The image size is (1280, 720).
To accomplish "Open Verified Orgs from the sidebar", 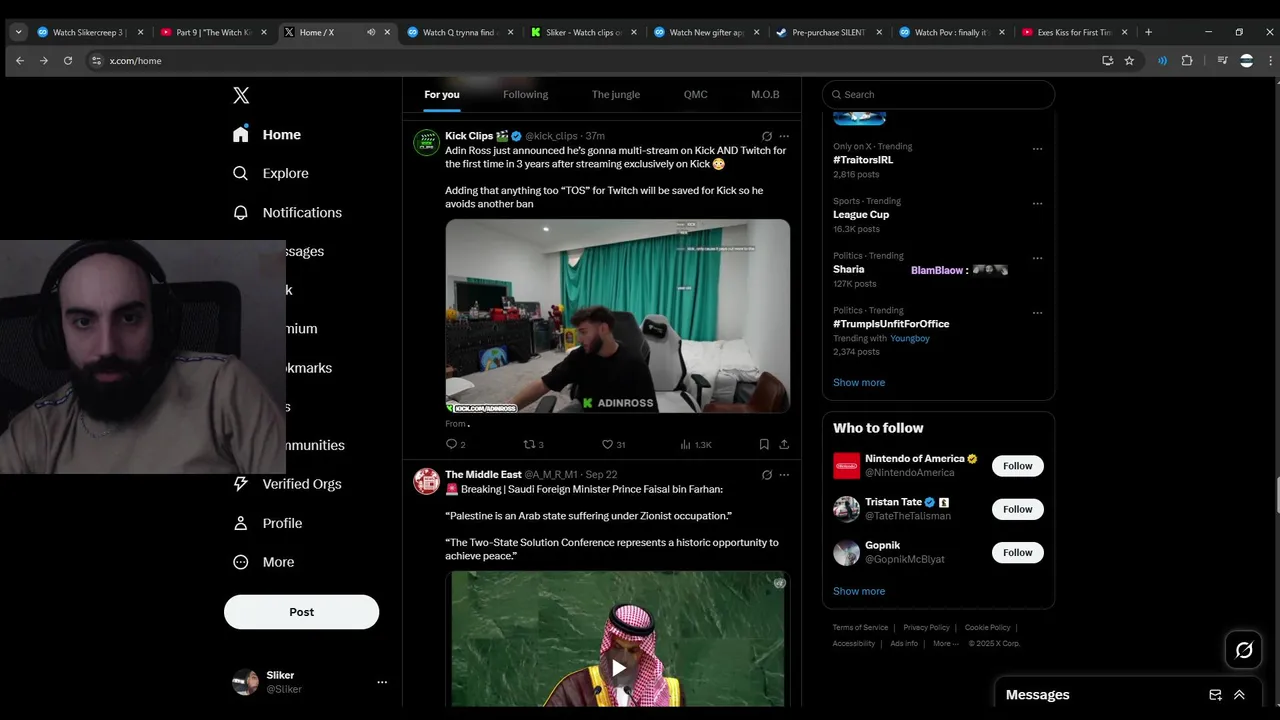I will point(287,484).
